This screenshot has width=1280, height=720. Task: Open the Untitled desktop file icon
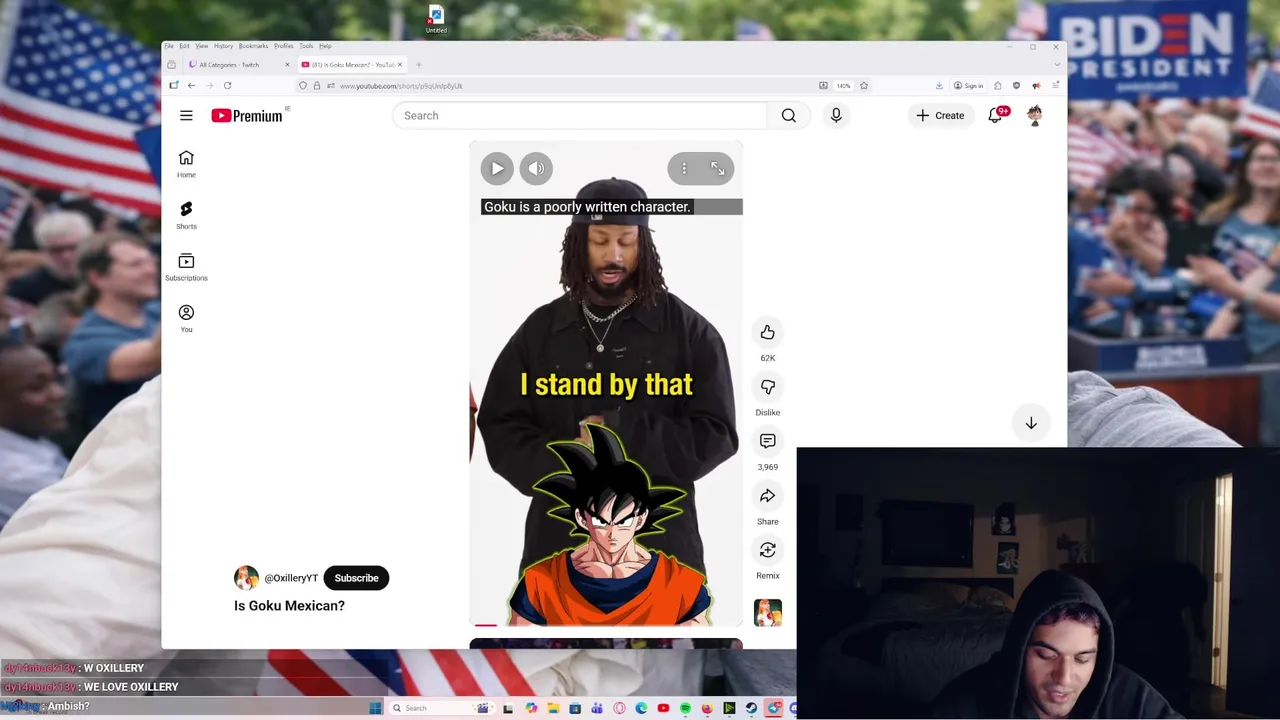click(x=436, y=19)
